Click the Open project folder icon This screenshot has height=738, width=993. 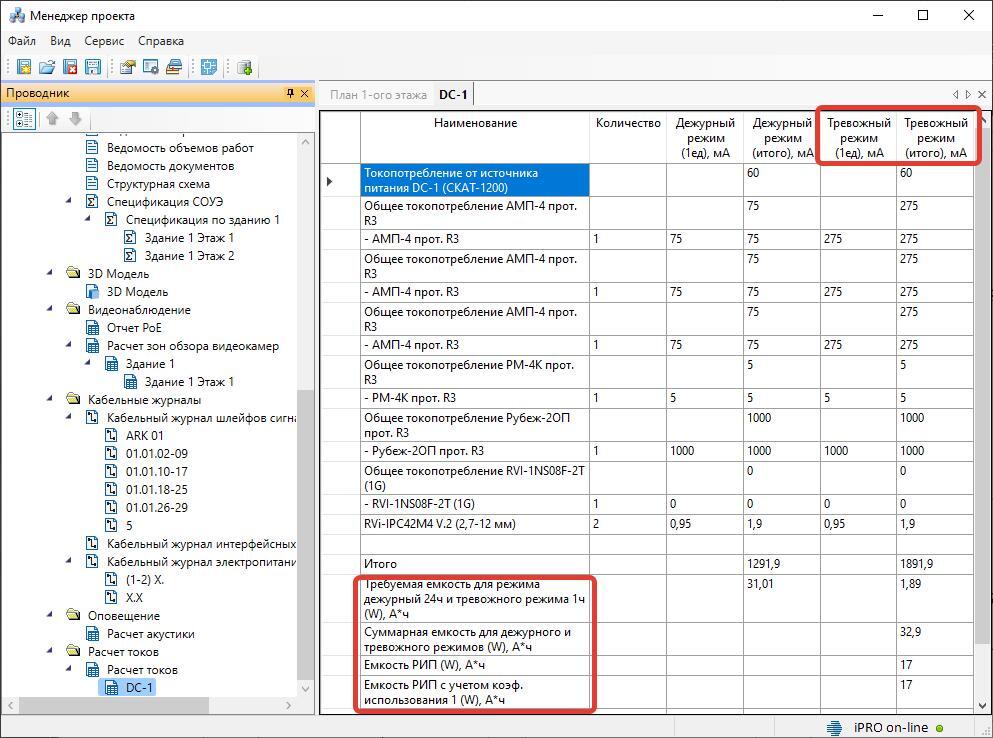[x=47, y=67]
